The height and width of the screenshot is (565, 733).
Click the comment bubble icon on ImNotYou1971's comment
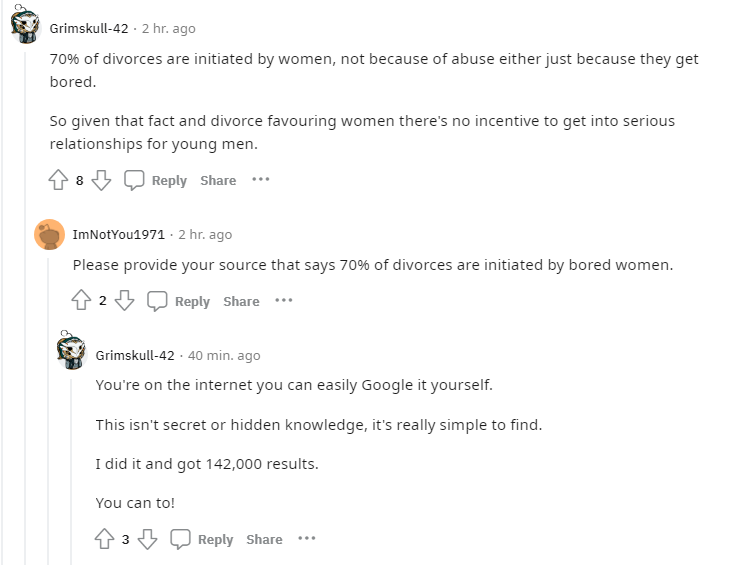click(x=157, y=300)
